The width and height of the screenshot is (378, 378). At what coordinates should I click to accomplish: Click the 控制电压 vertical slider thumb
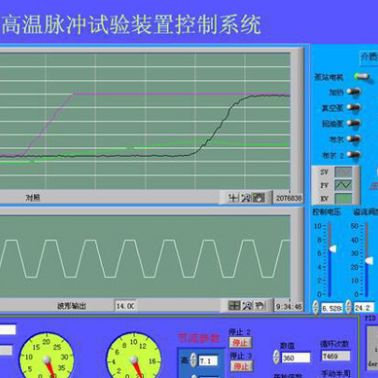(332, 249)
